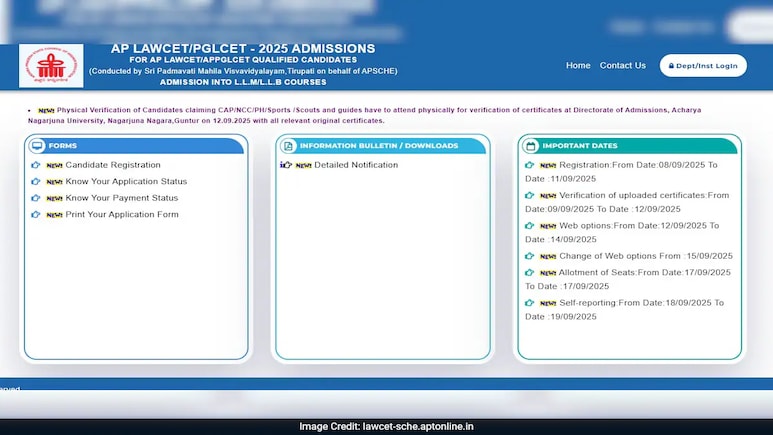Select the Web options From Date 12/09/2025 entry

pos(622,232)
